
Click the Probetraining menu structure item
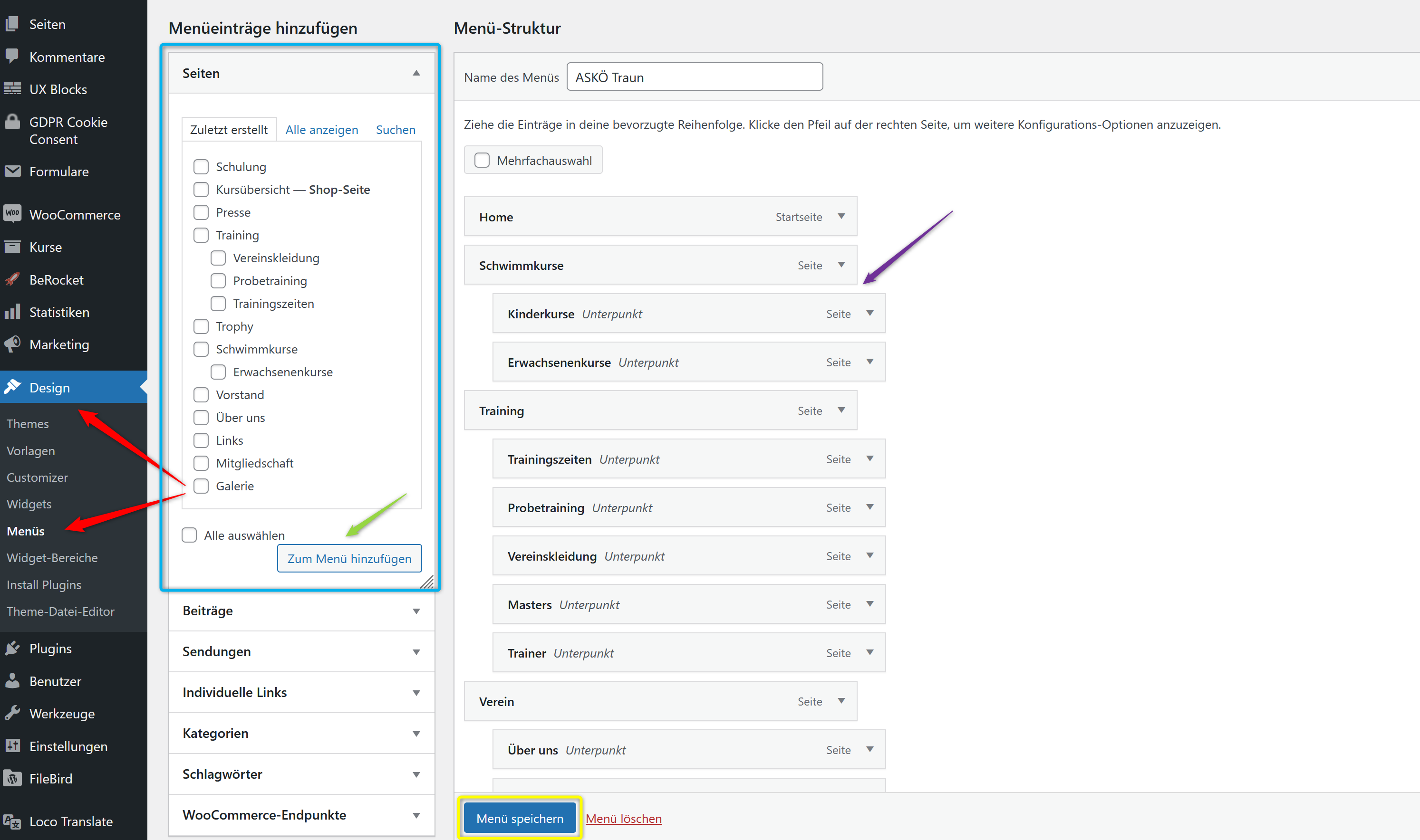pyautogui.click(x=689, y=507)
